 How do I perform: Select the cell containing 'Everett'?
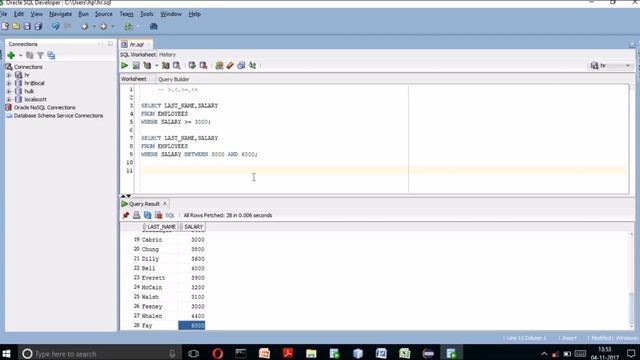(x=159, y=278)
